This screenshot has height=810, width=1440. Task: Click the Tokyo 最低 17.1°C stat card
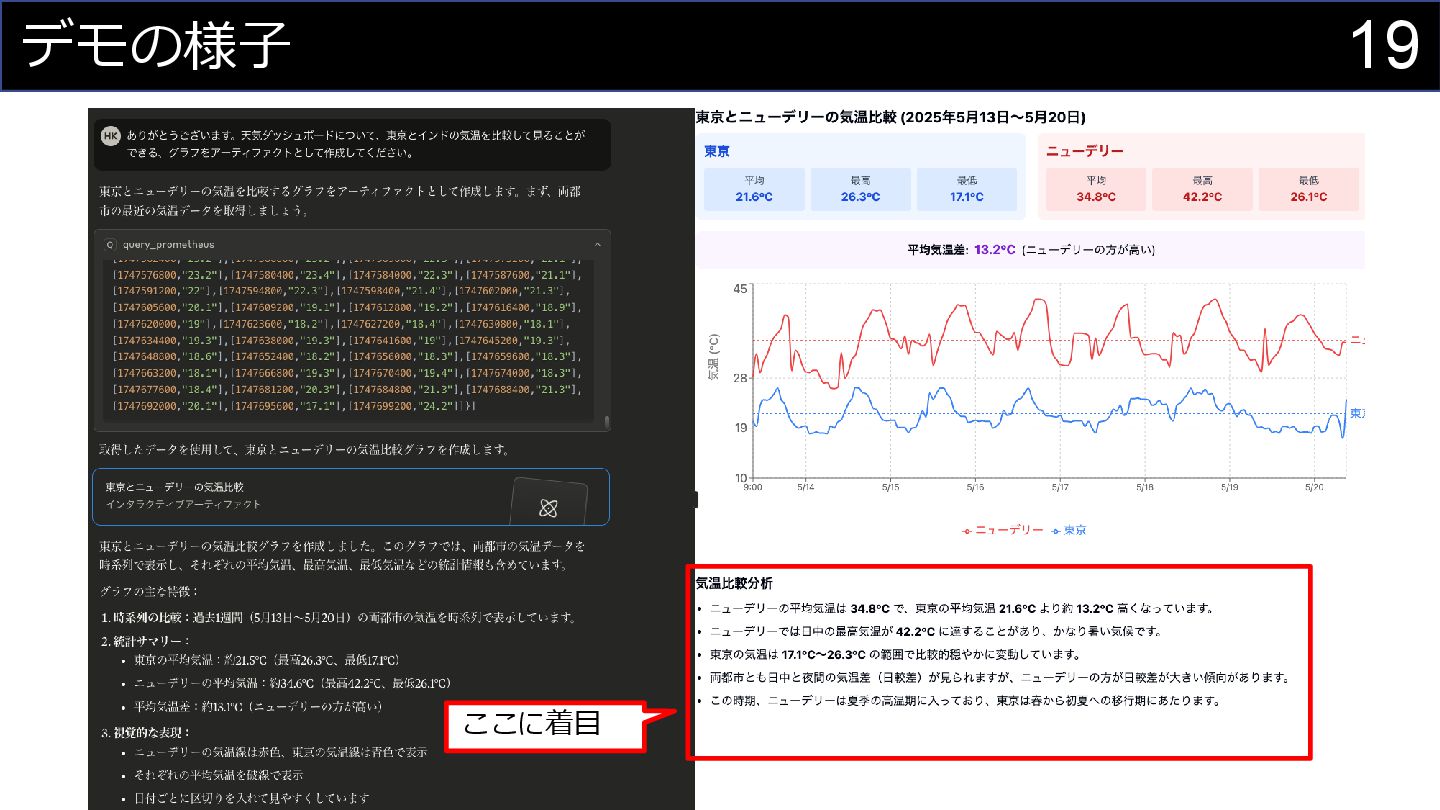[x=966, y=189]
